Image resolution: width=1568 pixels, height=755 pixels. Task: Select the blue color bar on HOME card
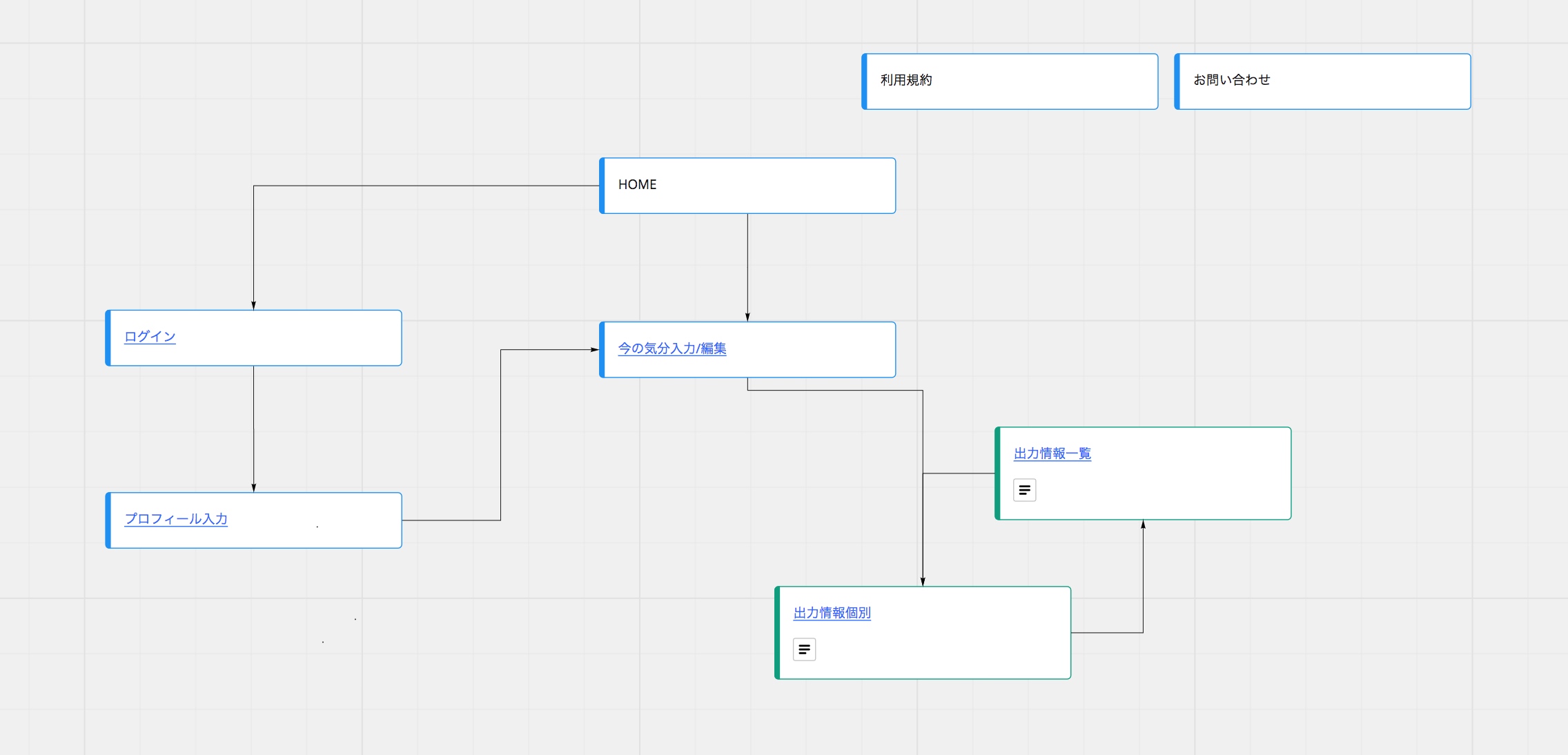coord(602,186)
